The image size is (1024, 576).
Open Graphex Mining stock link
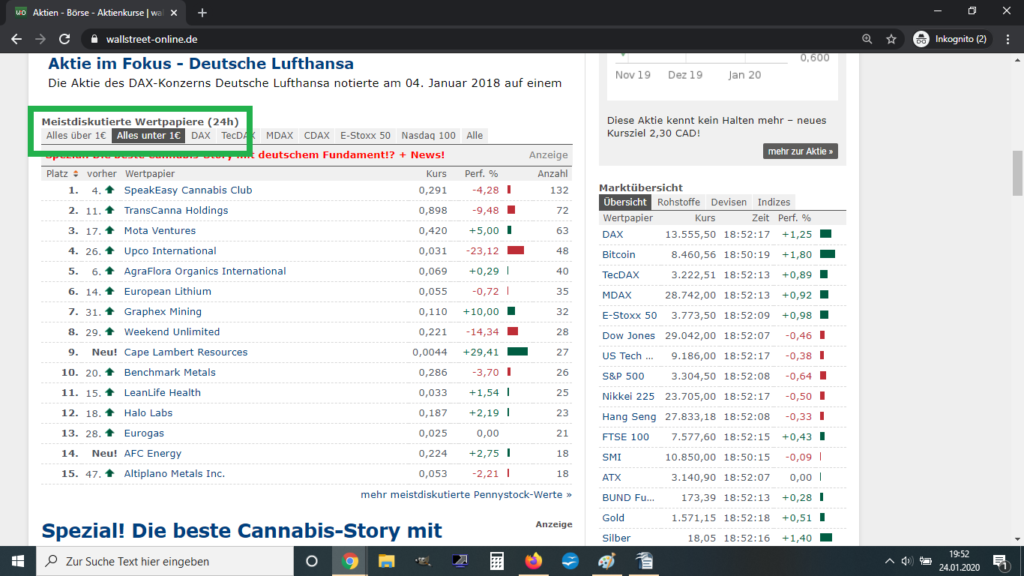click(x=163, y=312)
